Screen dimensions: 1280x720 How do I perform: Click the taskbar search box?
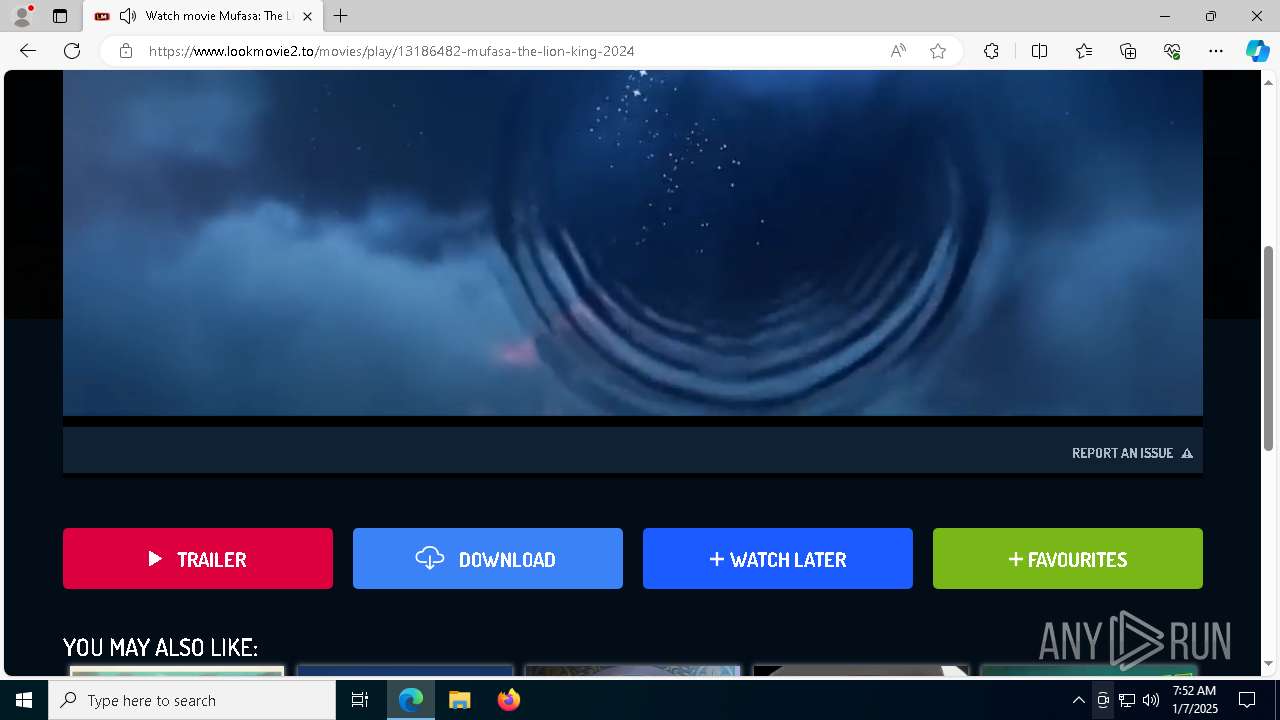point(192,700)
